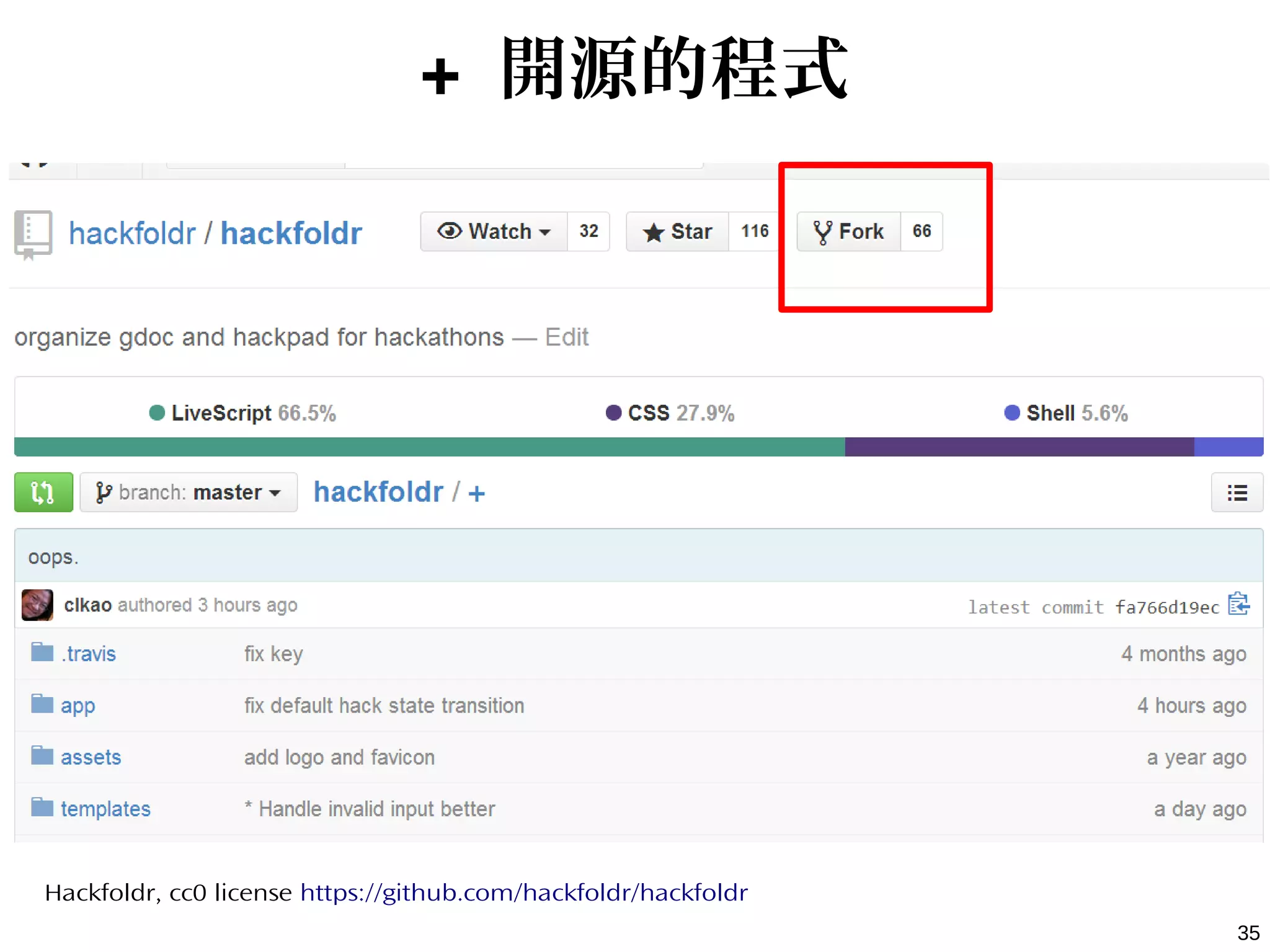Click the repository book icon beside hackfoldr
The height and width of the screenshot is (952, 1270).
click(33, 234)
